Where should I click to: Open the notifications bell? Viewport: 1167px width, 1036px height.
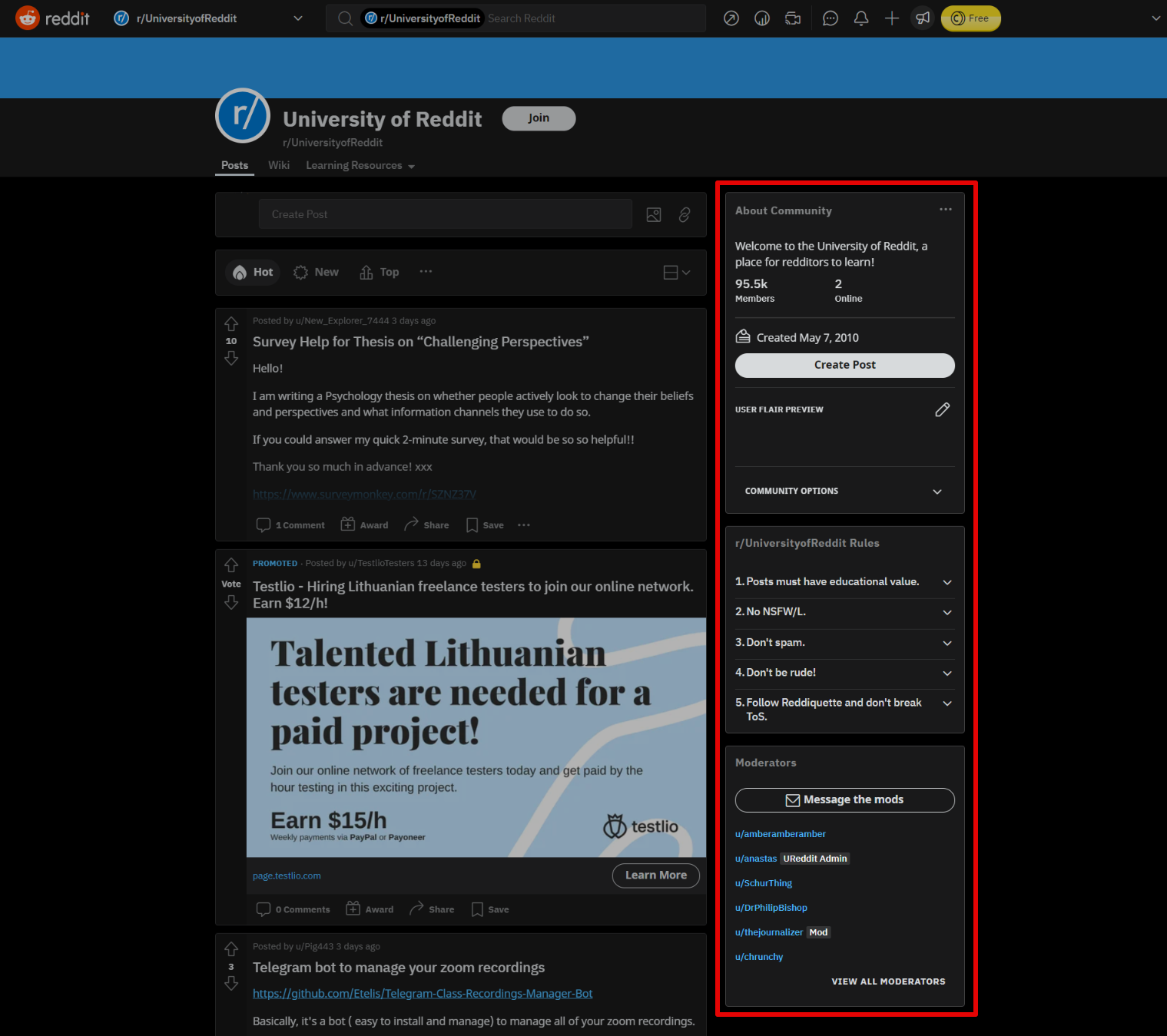click(x=861, y=18)
